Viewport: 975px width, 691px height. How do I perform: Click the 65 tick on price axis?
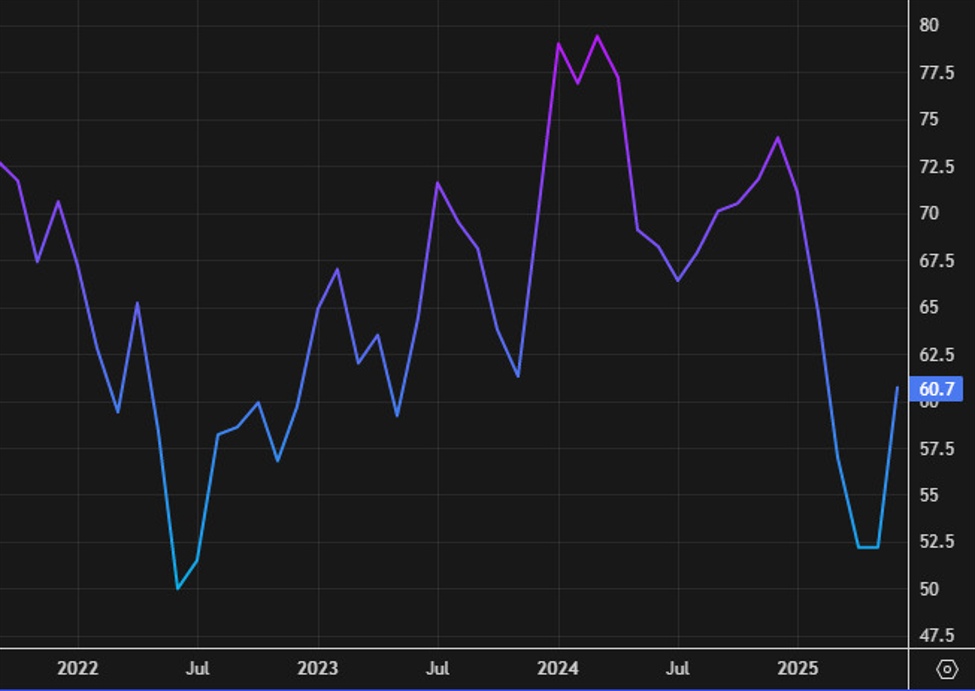pyautogui.click(x=929, y=307)
